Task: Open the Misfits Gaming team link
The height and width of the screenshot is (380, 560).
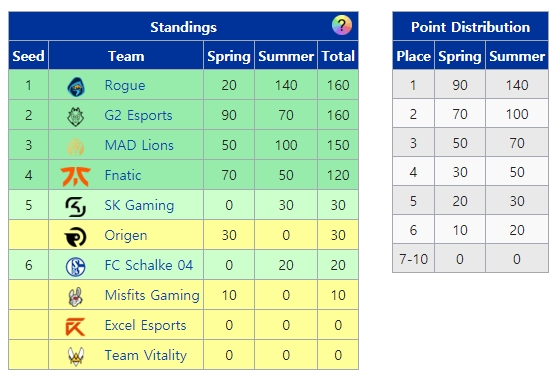Action: pyautogui.click(x=152, y=295)
